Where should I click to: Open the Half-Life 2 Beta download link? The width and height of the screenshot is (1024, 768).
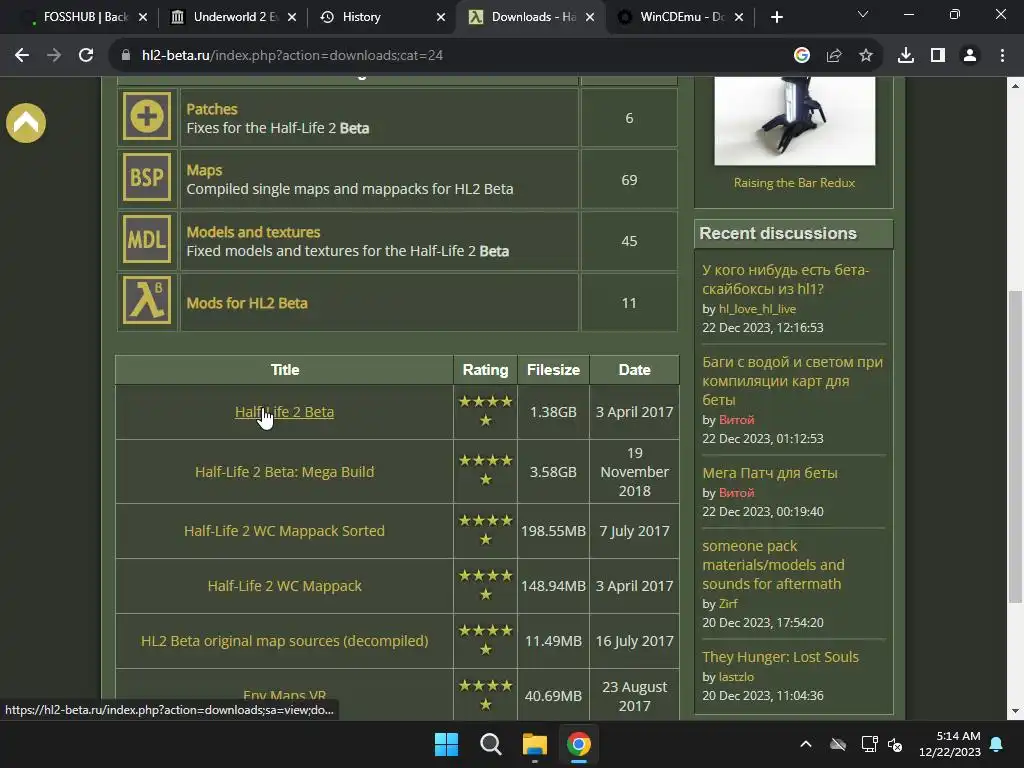point(284,412)
